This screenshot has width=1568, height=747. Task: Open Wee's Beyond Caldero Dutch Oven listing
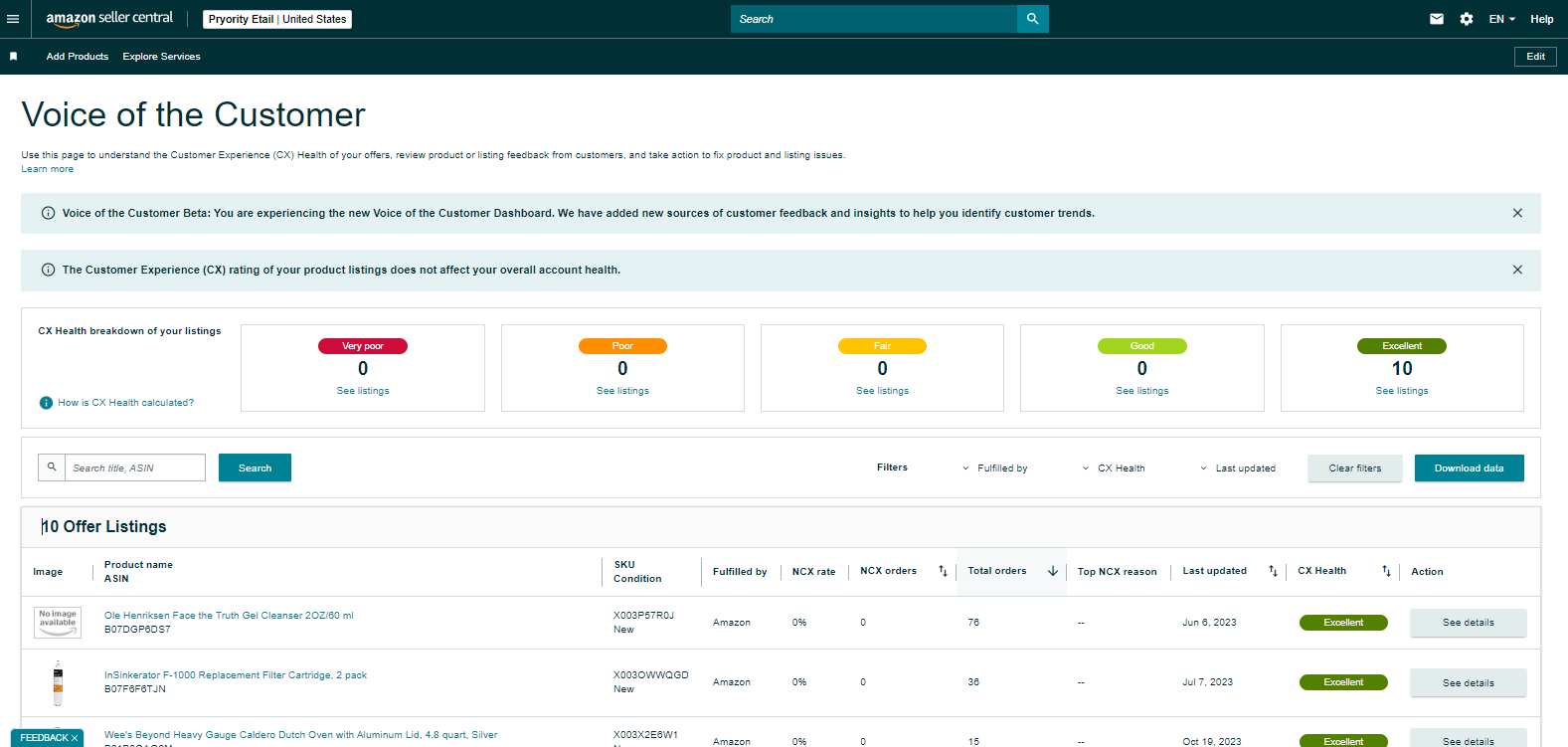pyautogui.click(x=300, y=735)
